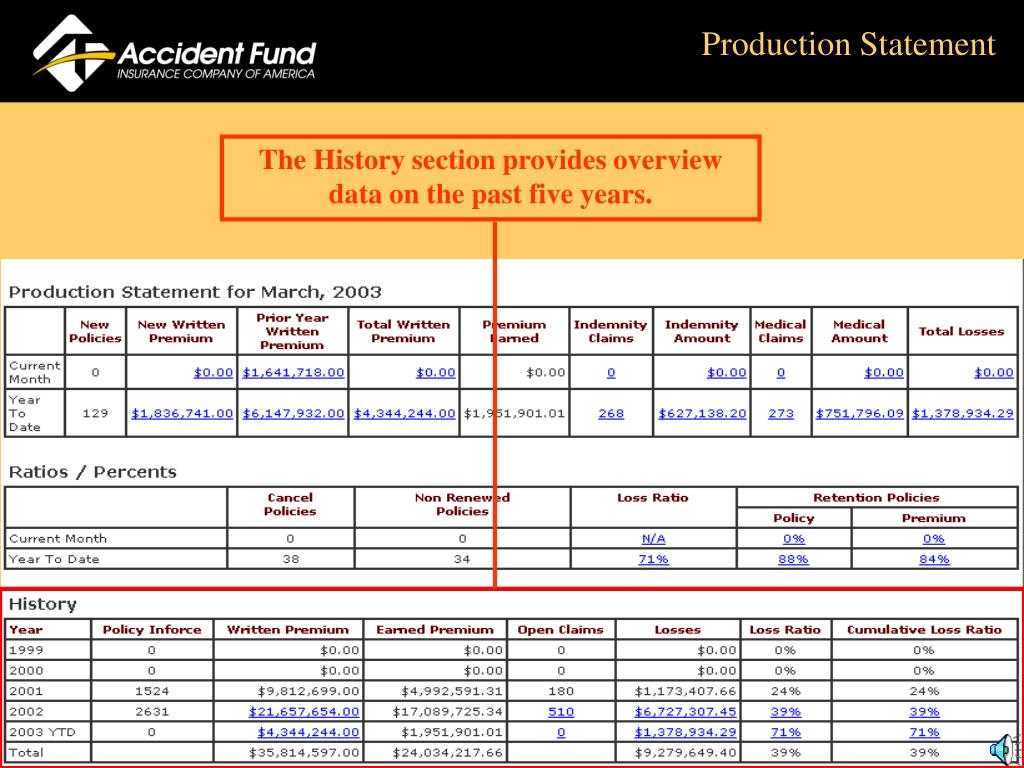Screen dimensions: 1024x768
Task: Click the Cumulative Loss Ratio column header
Action: click(x=924, y=630)
